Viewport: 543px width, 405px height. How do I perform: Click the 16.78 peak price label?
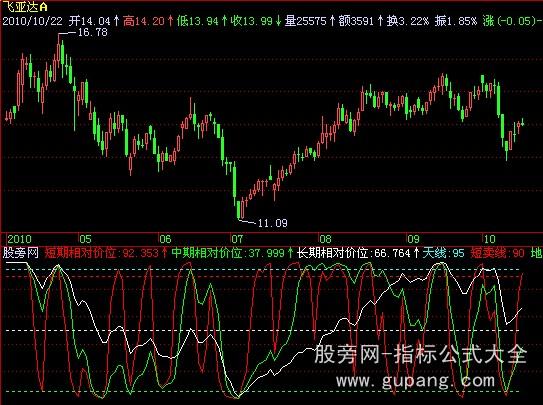pyautogui.click(x=93, y=33)
